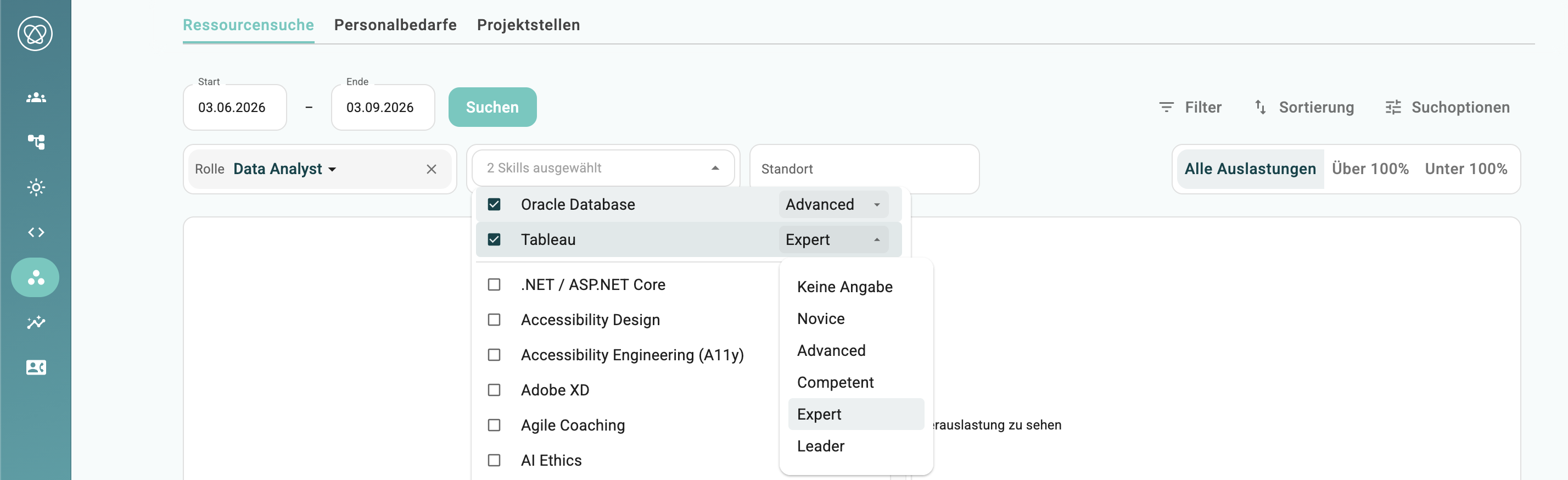The image size is (1568, 480).
Task: Uncheck the Oracle Database skill
Action: pyautogui.click(x=494, y=205)
